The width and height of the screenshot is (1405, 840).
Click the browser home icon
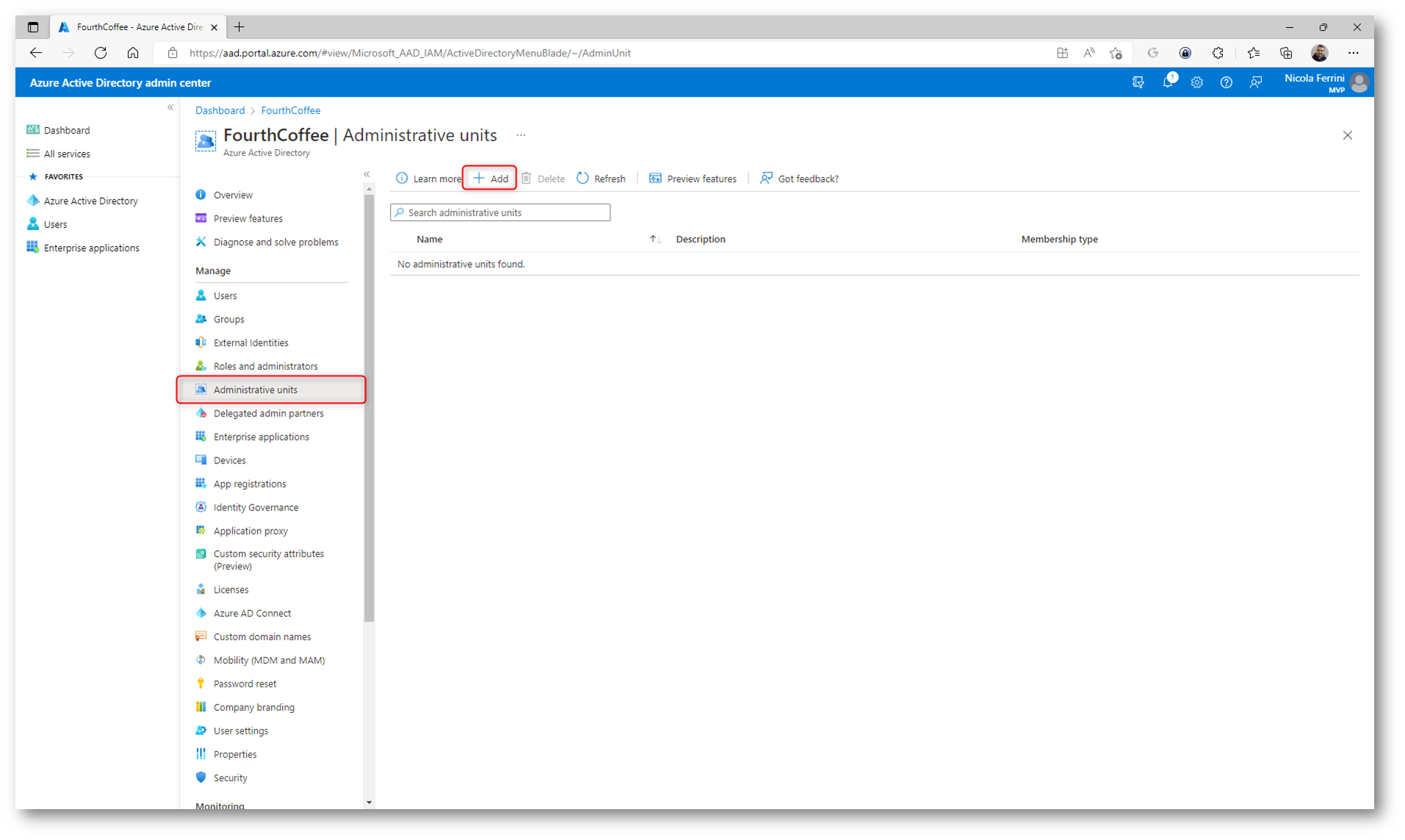click(x=133, y=53)
